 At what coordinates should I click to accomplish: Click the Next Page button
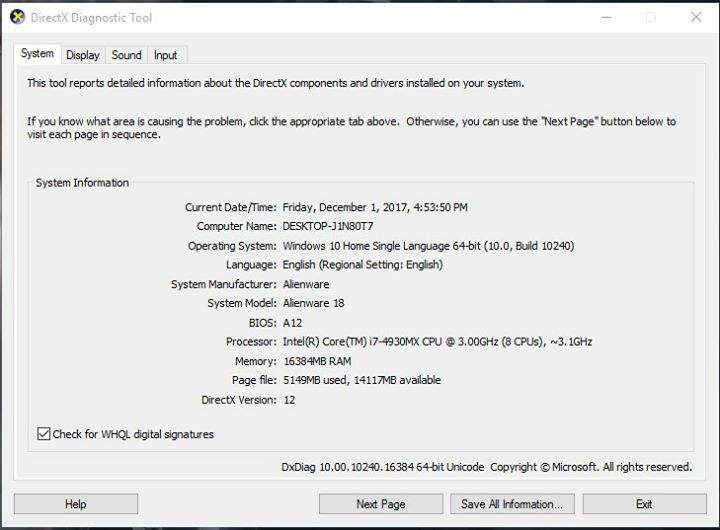(380, 504)
